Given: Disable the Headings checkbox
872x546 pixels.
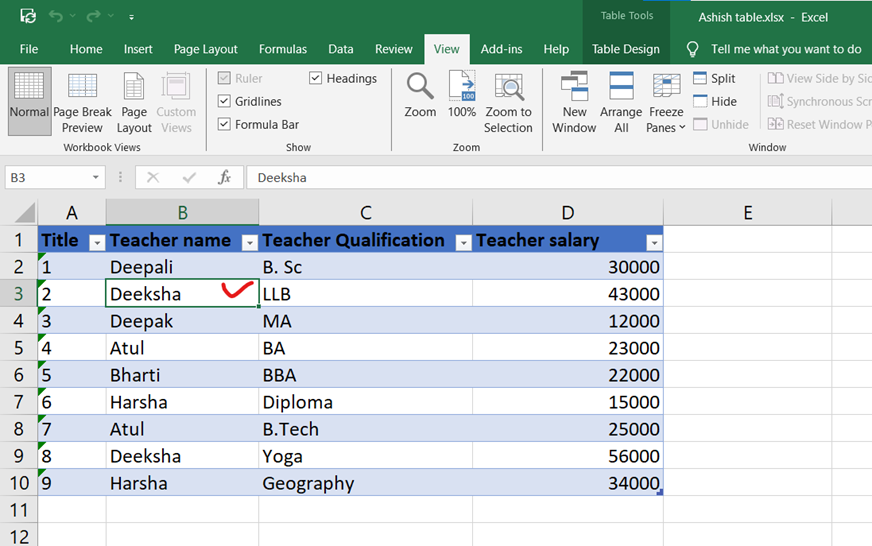Looking at the screenshot, I should [316, 78].
